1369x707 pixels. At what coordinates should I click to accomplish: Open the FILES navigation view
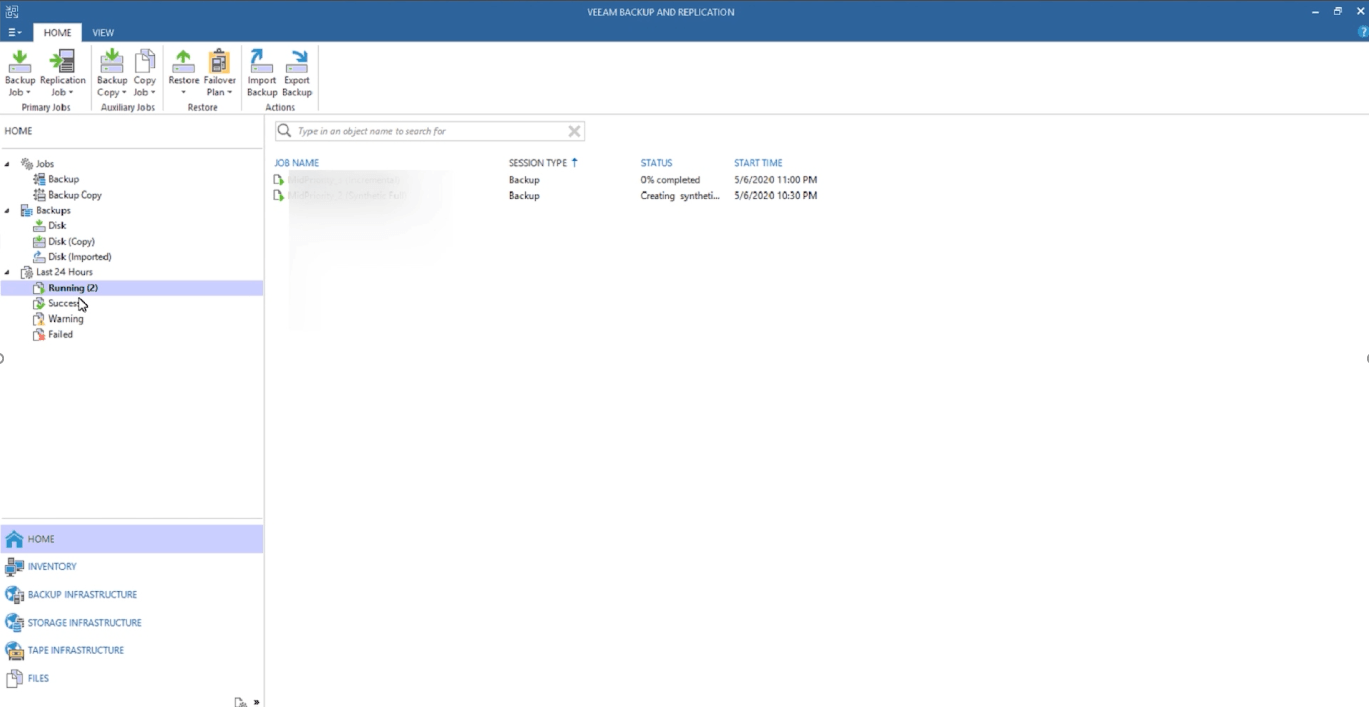pos(132,678)
